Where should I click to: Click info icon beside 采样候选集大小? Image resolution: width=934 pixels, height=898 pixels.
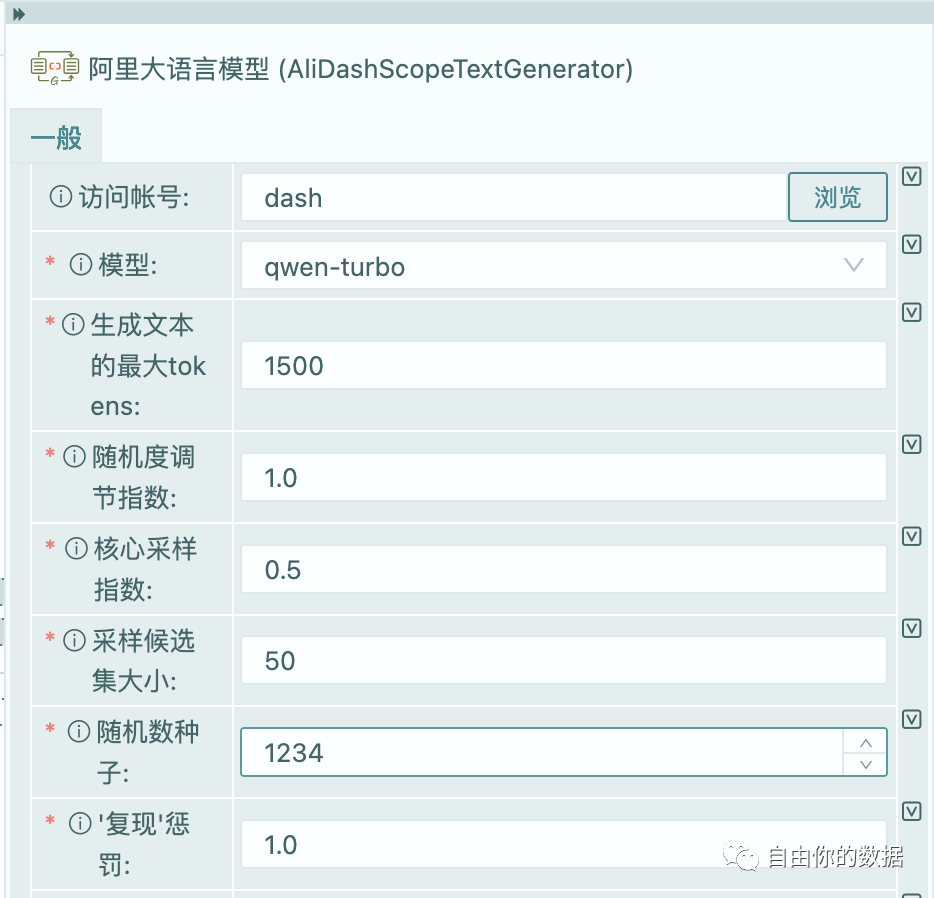point(74,640)
